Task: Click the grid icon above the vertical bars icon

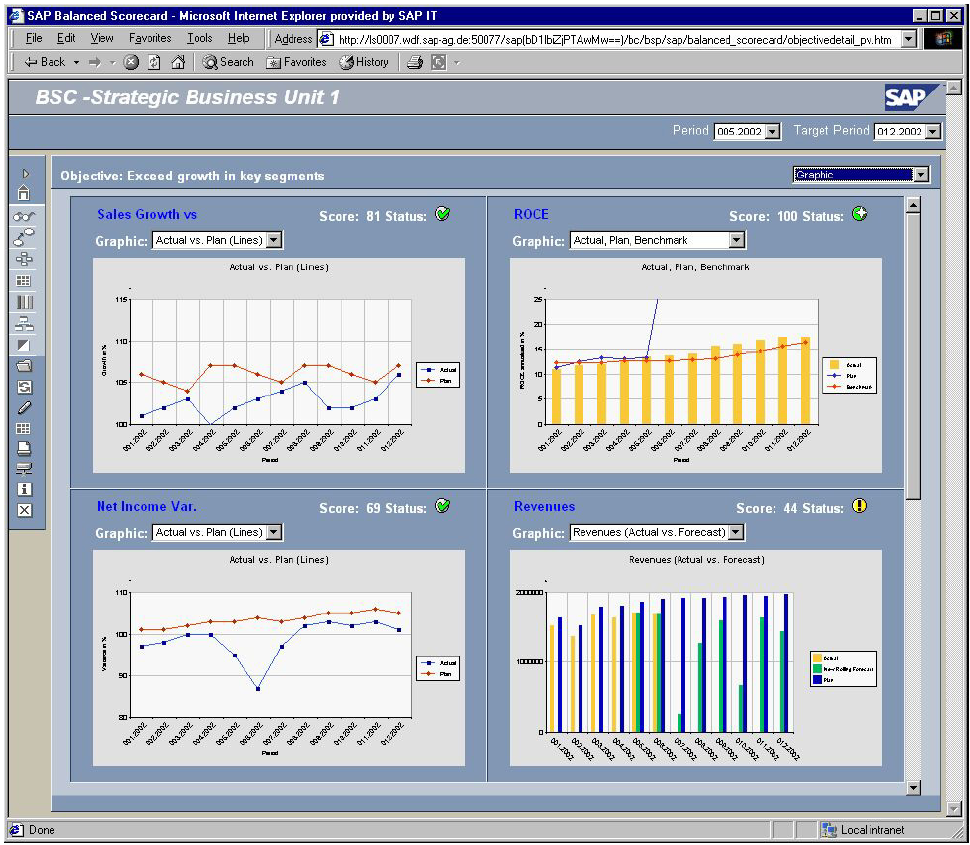Action: 24,281
